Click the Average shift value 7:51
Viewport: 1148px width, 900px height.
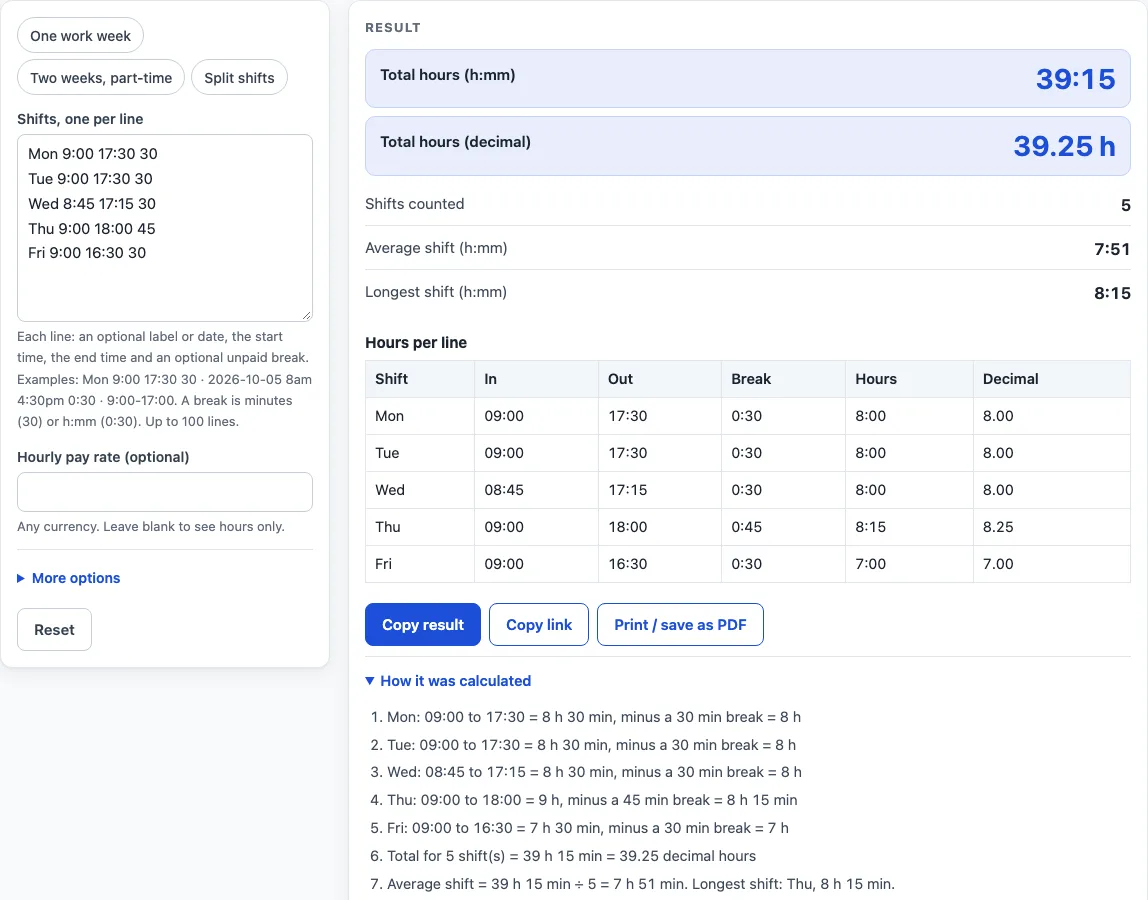click(1112, 249)
